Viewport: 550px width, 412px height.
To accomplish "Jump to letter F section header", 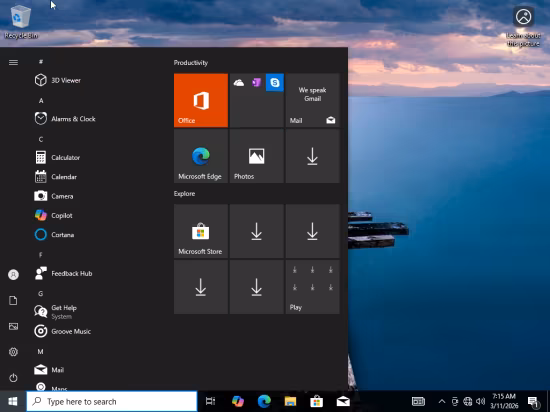I will click(41, 255).
